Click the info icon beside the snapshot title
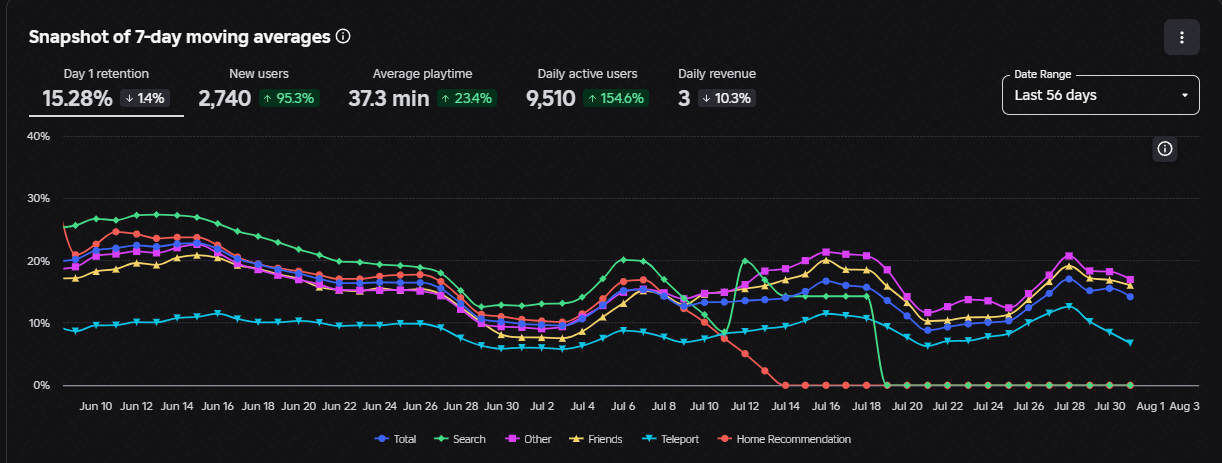Image resolution: width=1222 pixels, height=463 pixels. point(343,36)
